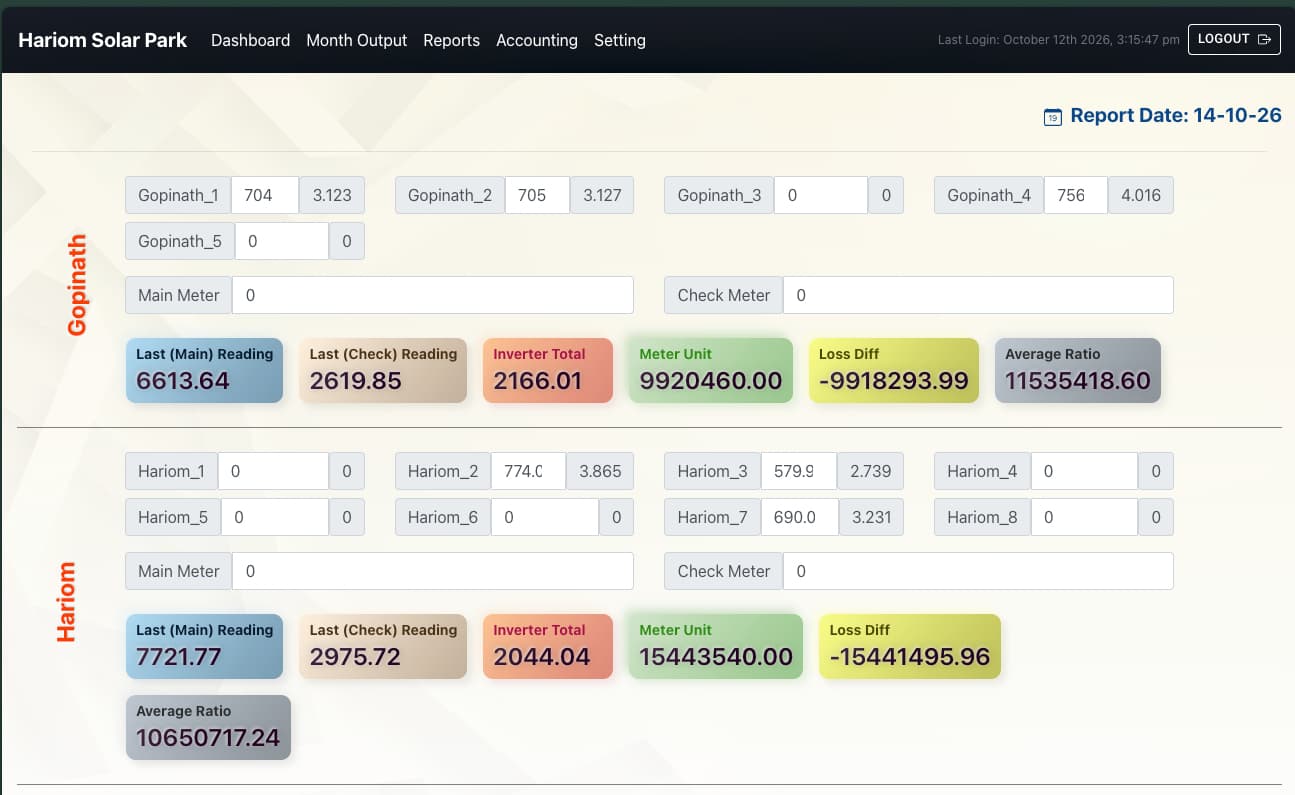The image size is (1295, 795).
Task: Click the Hariom_2 reading input field
Action: [529, 471]
